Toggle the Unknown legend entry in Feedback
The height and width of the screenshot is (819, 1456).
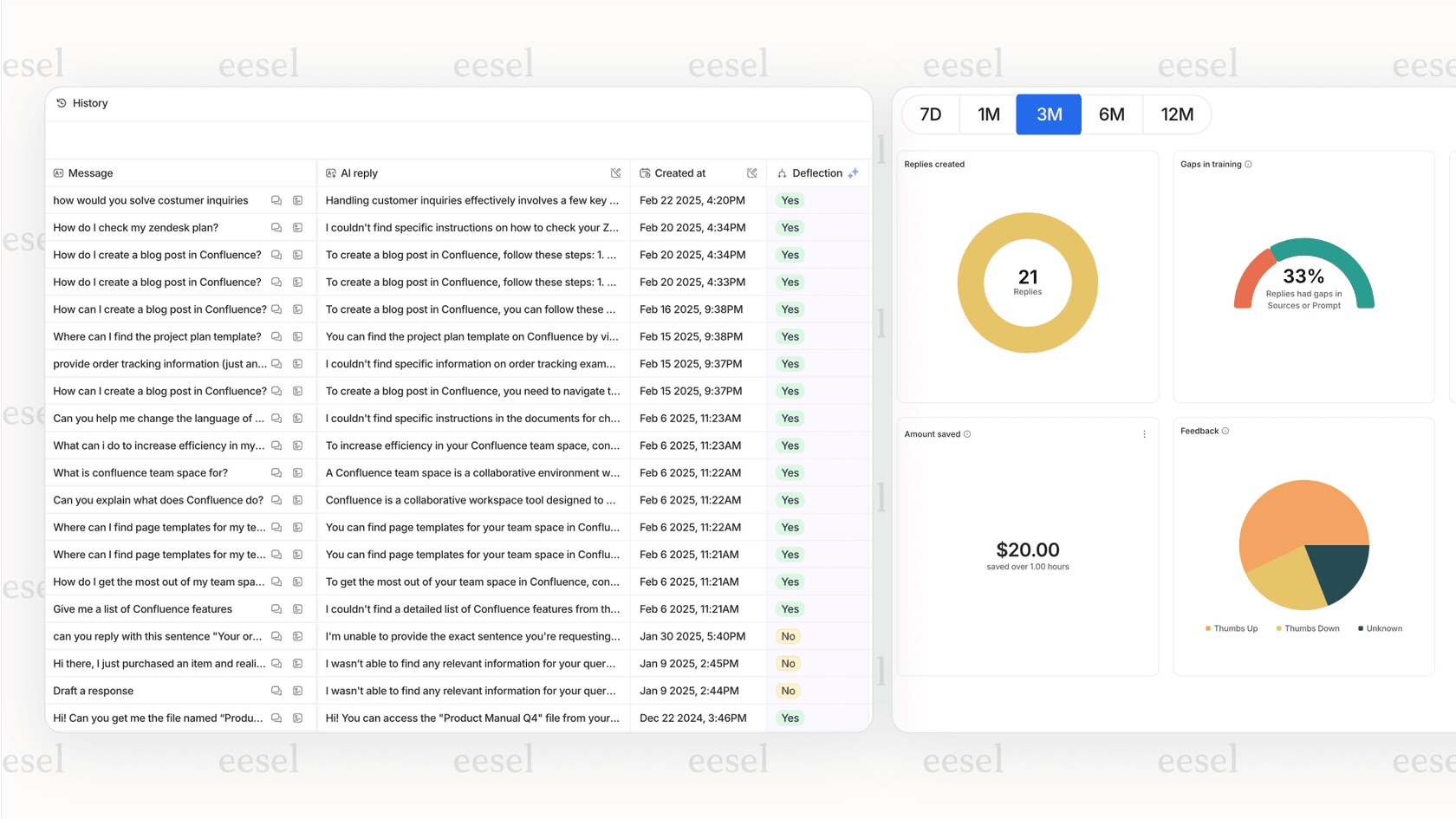pyautogui.click(x=1380, y=629)
